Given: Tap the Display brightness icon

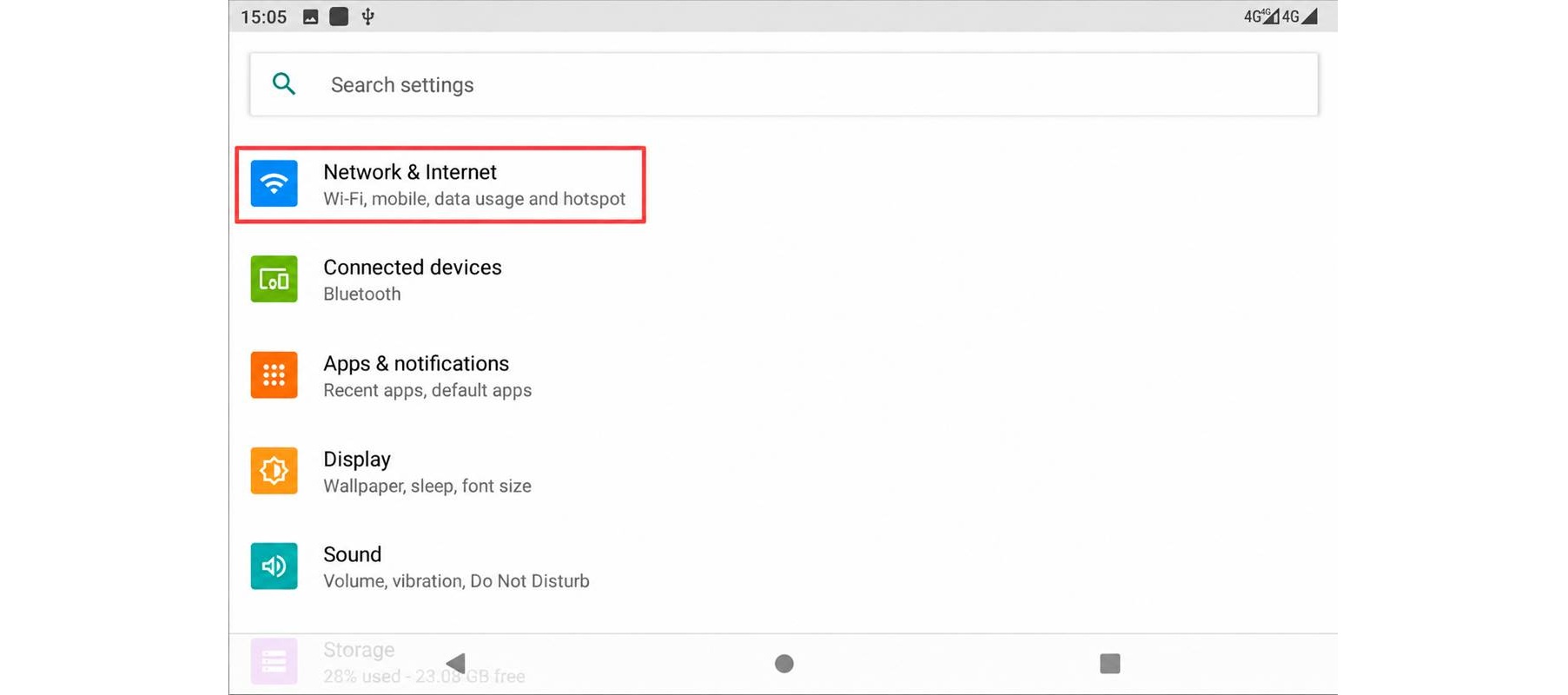Looking at the screenshot, I should click(x=274, y=470).
